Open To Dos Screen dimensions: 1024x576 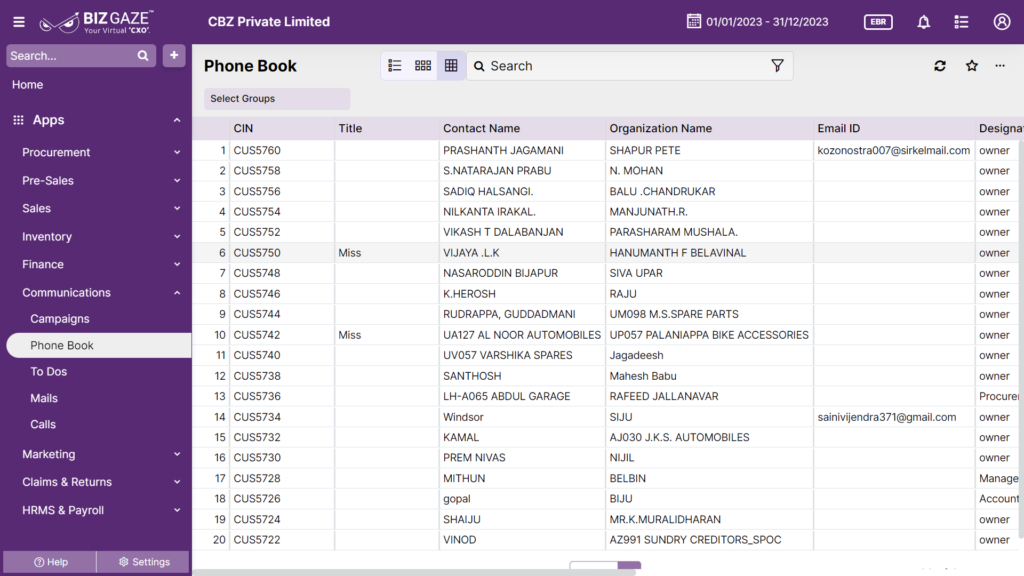coord(48,372)
